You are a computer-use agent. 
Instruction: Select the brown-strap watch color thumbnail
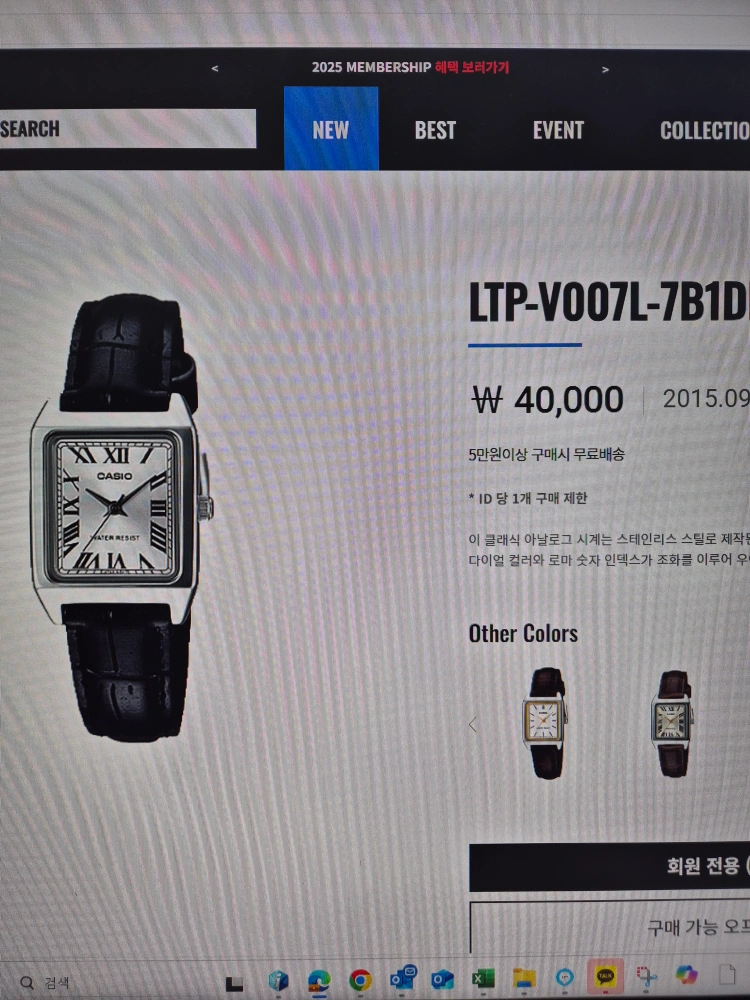point(673,723)
